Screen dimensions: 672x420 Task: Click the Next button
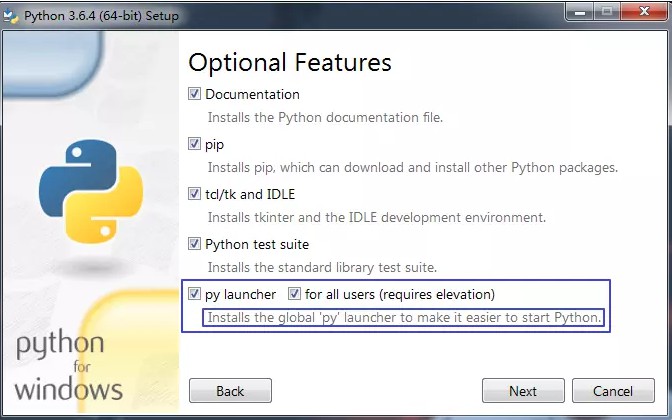[x=523, y=390]
